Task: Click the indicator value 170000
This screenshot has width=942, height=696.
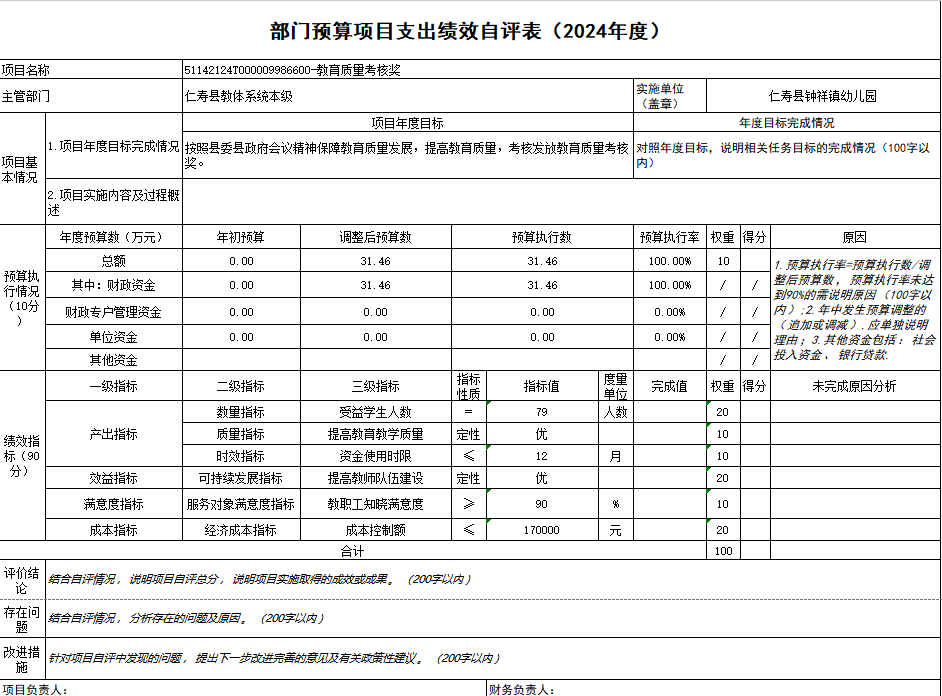Action: [x=541, y=530]
